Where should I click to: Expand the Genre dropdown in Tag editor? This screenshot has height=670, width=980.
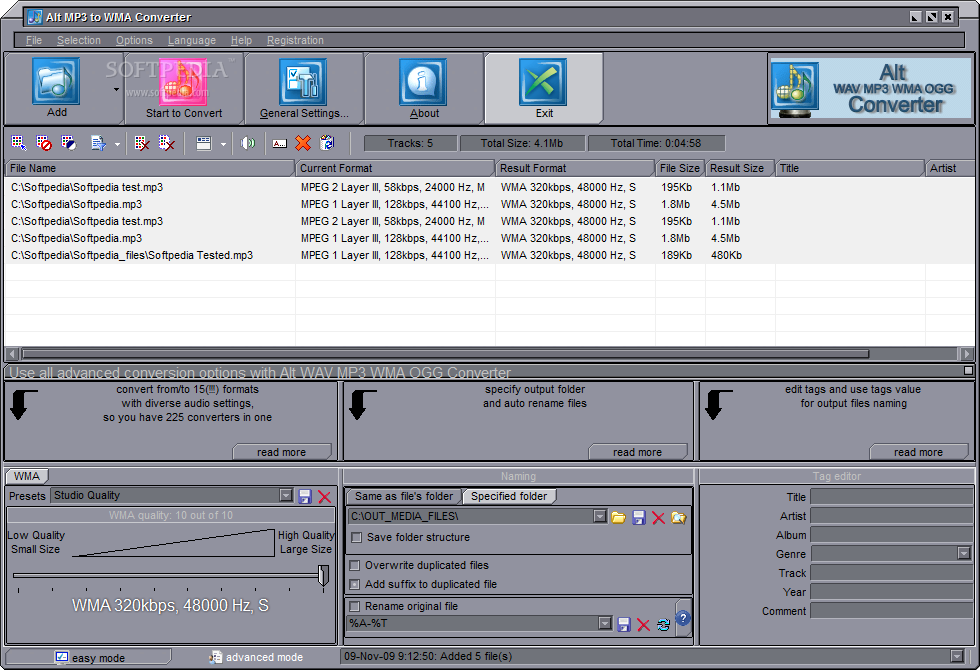pos(964,553)
